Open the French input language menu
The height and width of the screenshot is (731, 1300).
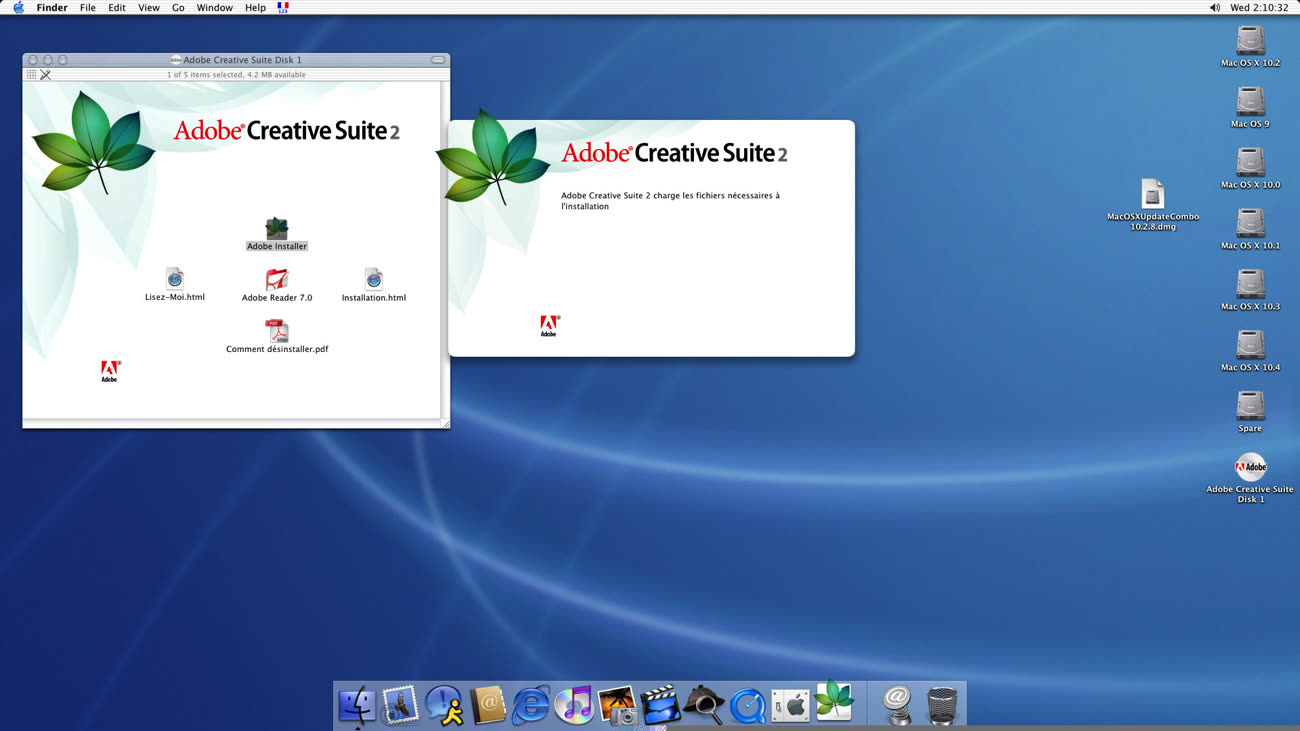click(283, 7)
